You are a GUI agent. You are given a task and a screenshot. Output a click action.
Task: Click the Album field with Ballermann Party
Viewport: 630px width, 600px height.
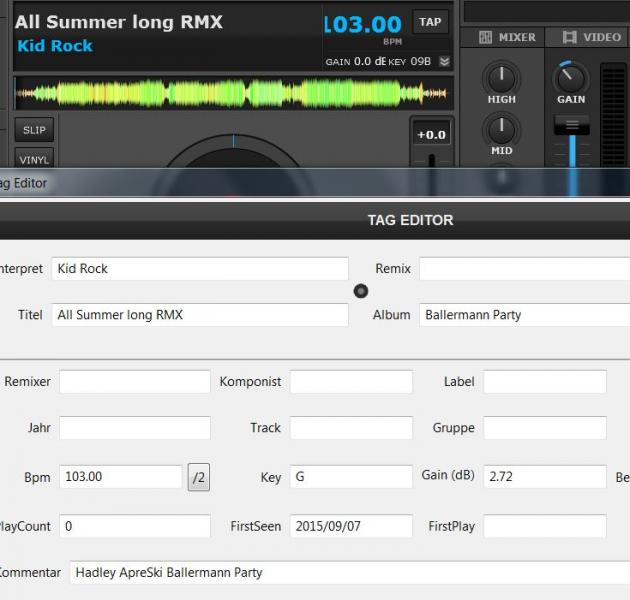(x=524, y=315)
